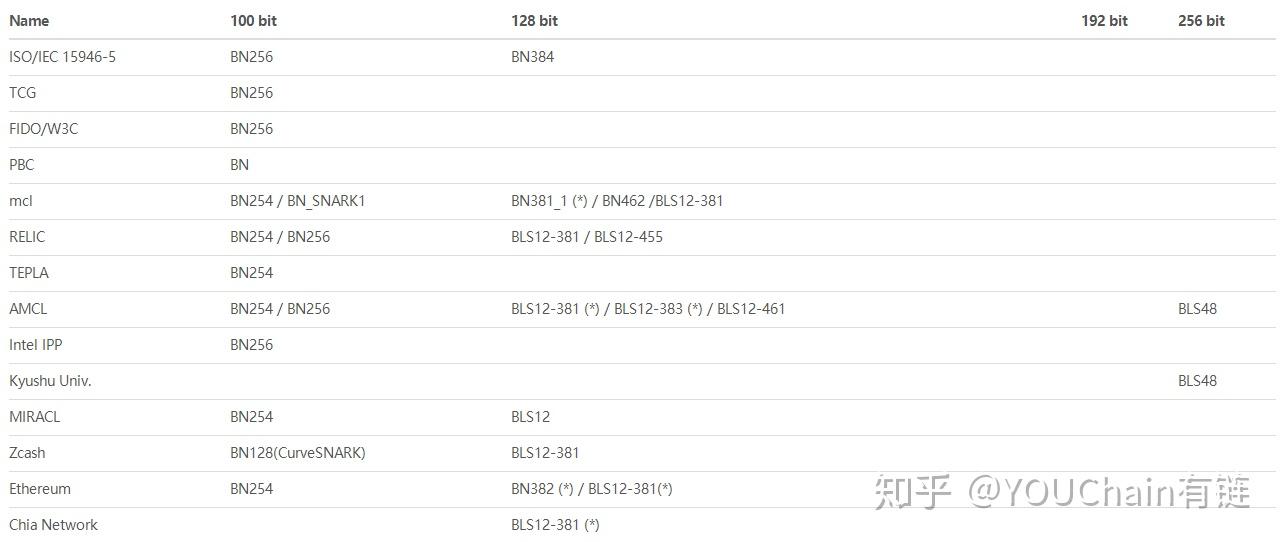Select the Kyushu Univ. row name
The height and width of the screenshot is (542, 1282).
[x=50, y=381]
